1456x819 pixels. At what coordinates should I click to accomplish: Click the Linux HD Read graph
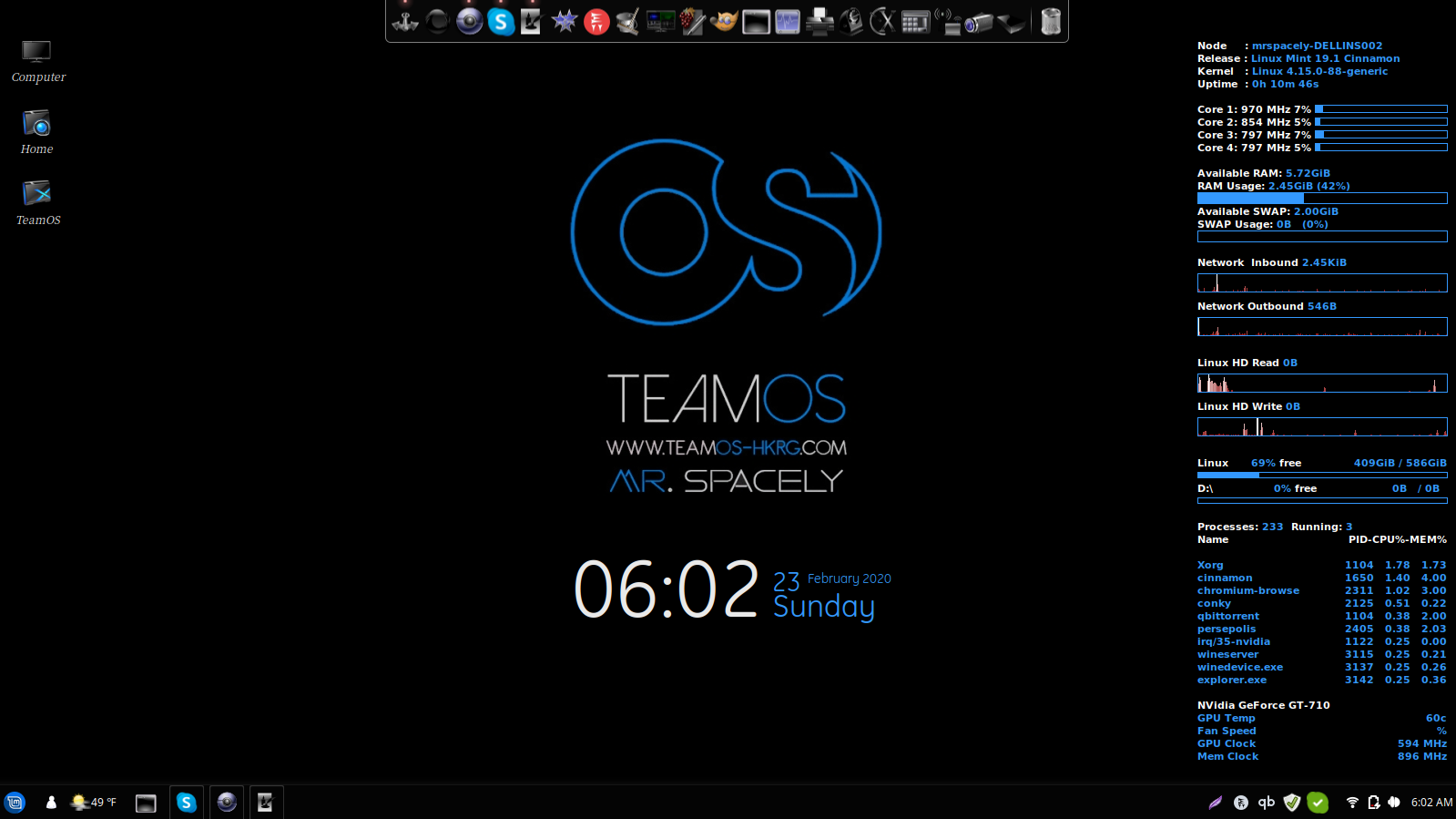[x=1322, y=384]
